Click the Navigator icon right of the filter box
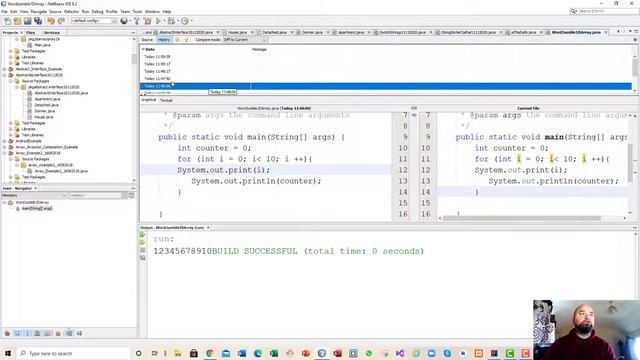640x360 pixels. 131,196
